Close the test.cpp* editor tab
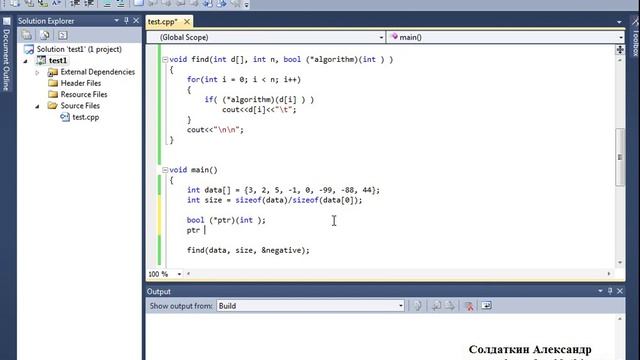The width and height of the screenshot is (640, 360). 187,22
